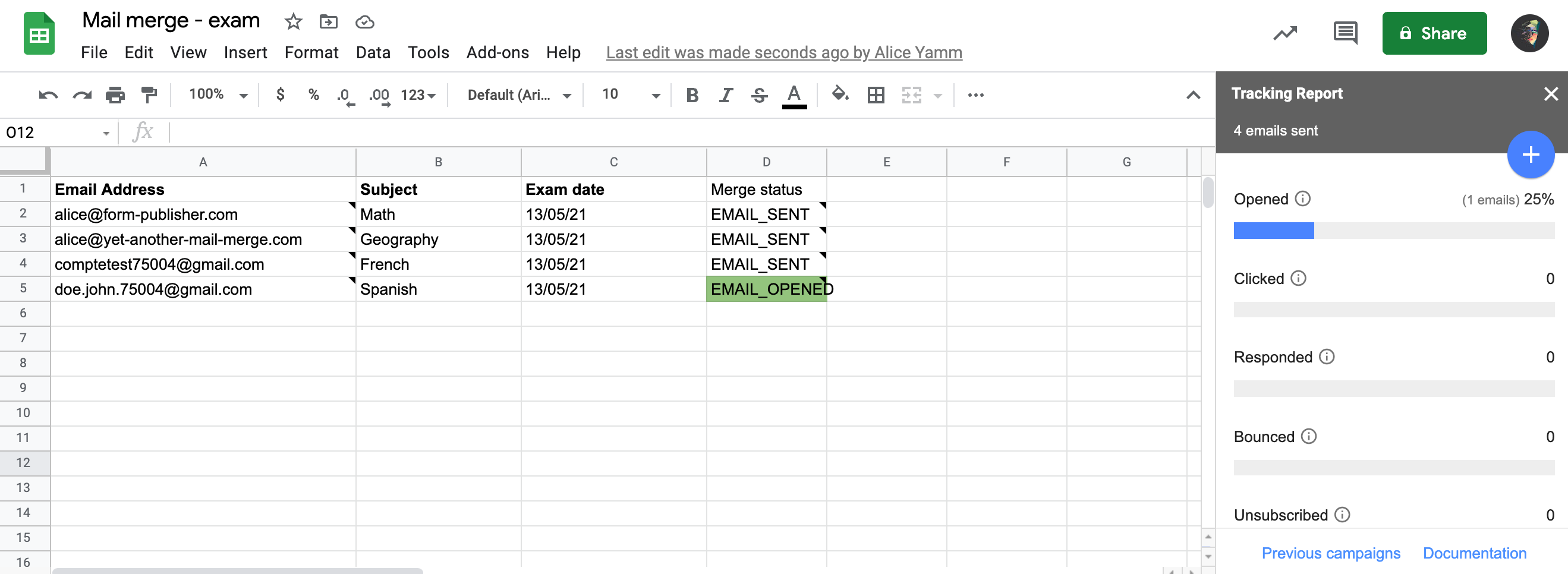1568x574 pixels.
Task: Select the green EMAIL_OPENED cell
Action: 766,289
